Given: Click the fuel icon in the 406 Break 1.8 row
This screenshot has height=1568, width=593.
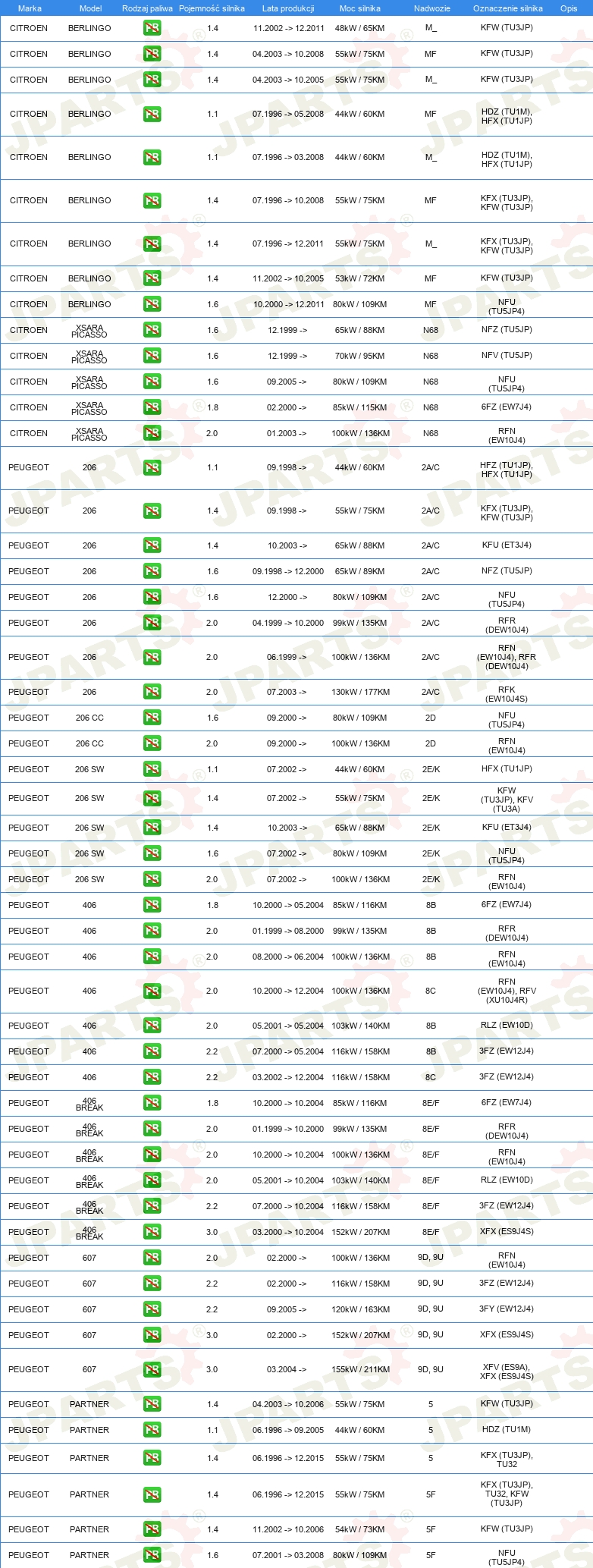Looking at the screenshot, I should [152, 1103].
